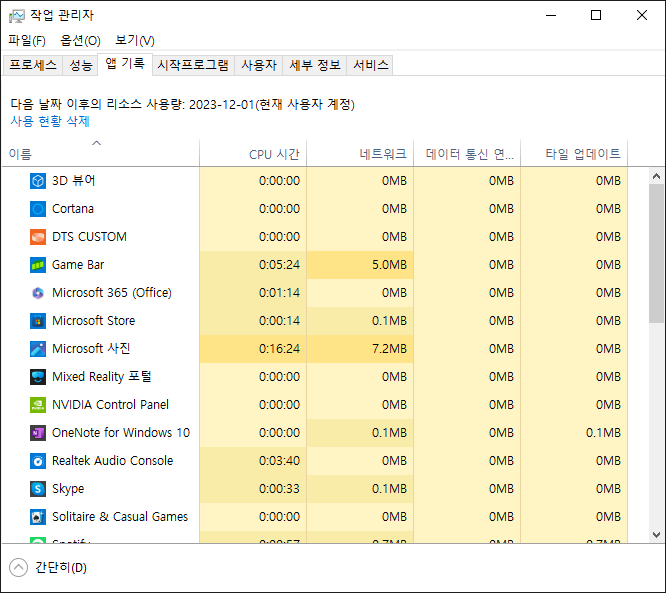Image resolution: width=666 pixels, height=593 pixels.
Task: Click the Solitaire & Casual Games icon
Action: click(38, 517)
